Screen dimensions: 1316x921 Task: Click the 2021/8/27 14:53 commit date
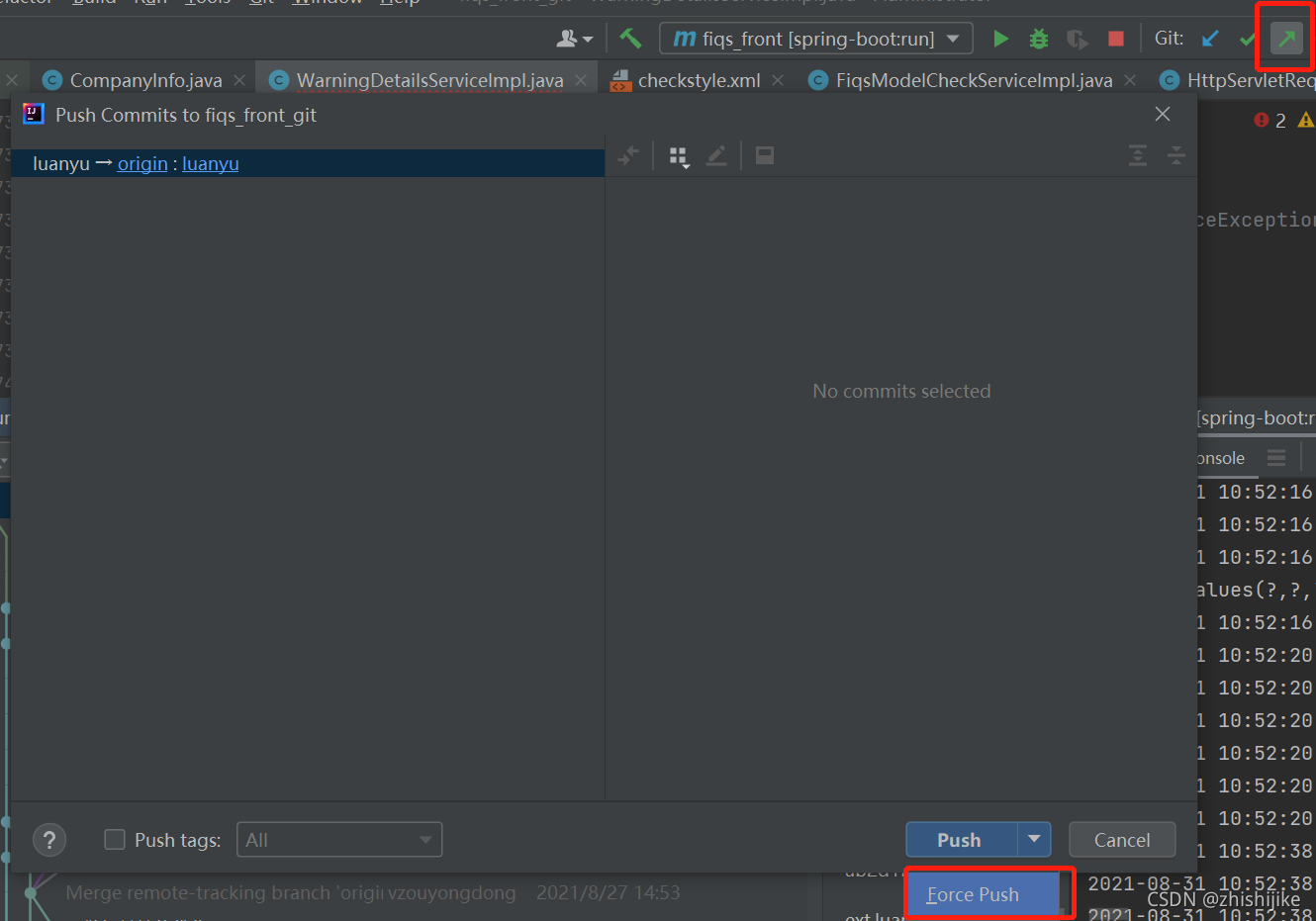[x=609, y=892]
